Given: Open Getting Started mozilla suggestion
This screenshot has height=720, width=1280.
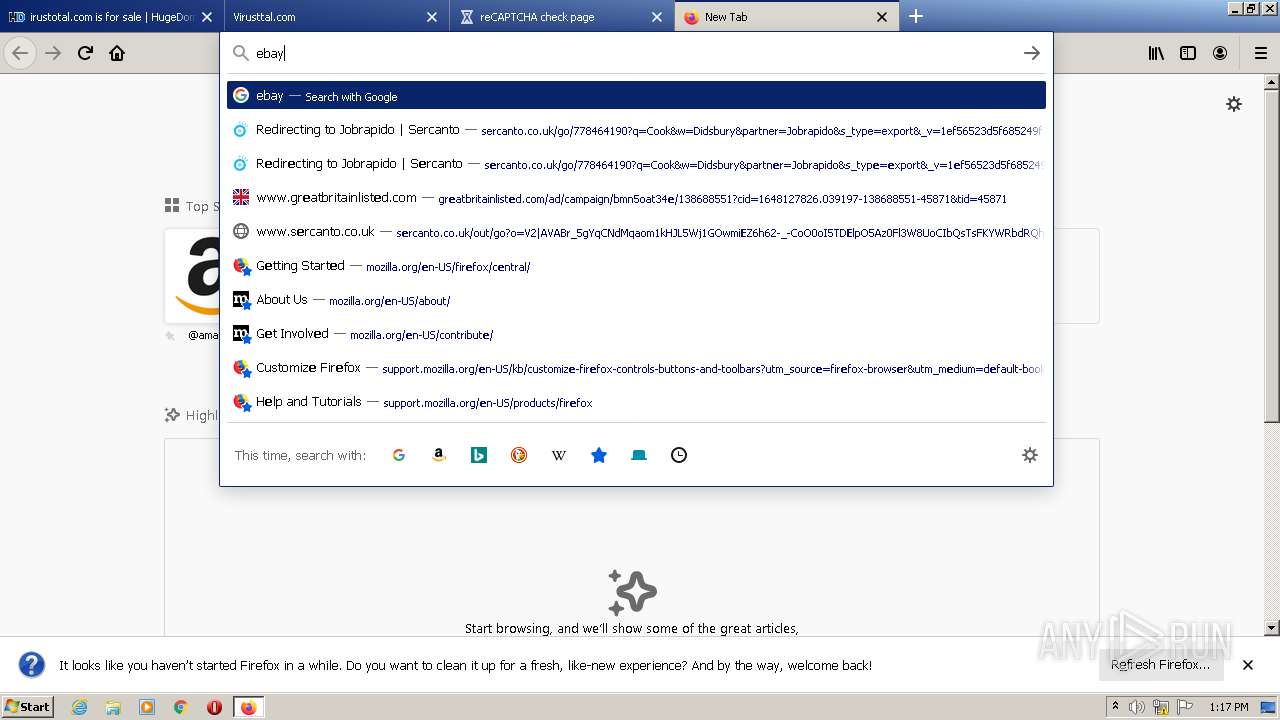Looking at the screenshot, I should (636, 266).
